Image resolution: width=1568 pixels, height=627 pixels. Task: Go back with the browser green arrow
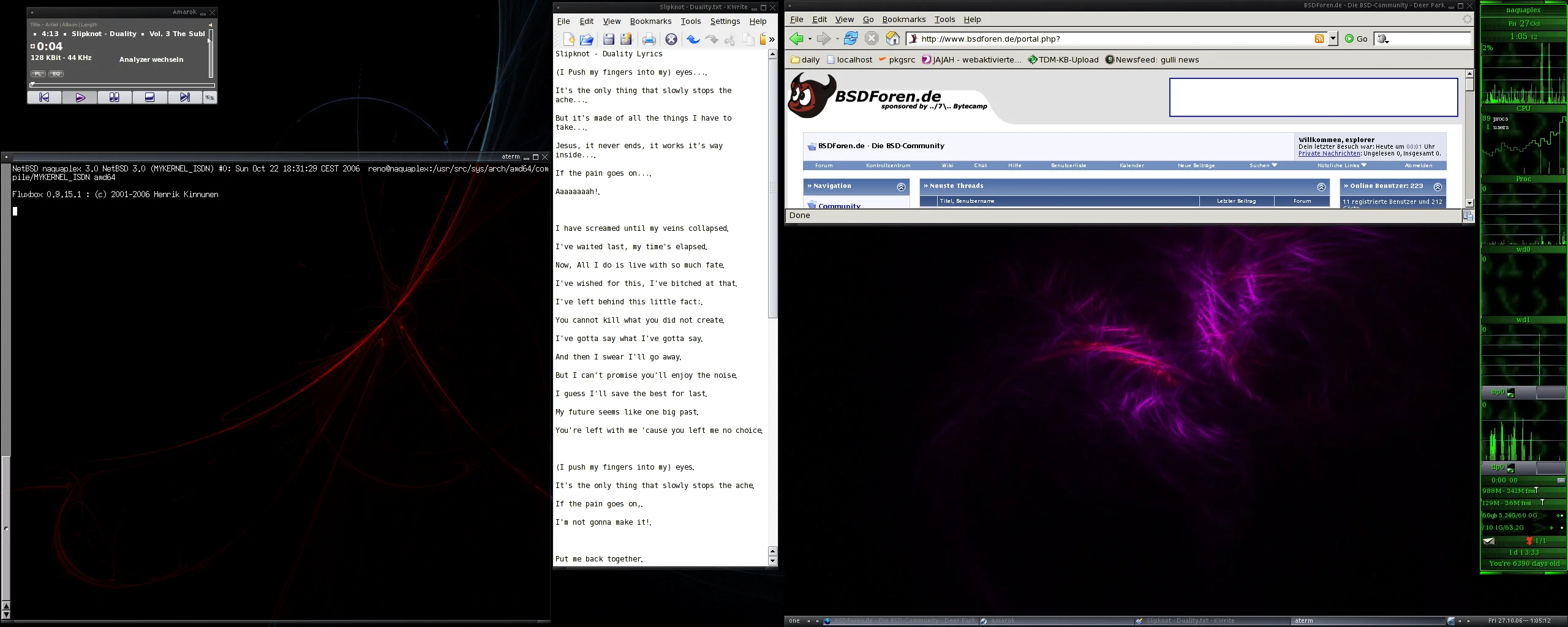tap(796, 39)
